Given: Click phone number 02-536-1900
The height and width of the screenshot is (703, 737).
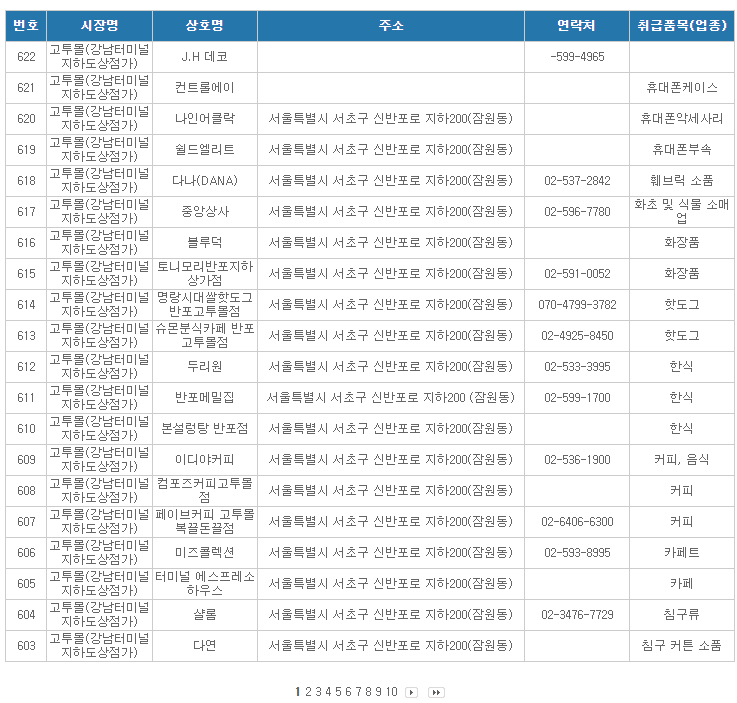Looking at the screenshot, I should coord(577,461).
